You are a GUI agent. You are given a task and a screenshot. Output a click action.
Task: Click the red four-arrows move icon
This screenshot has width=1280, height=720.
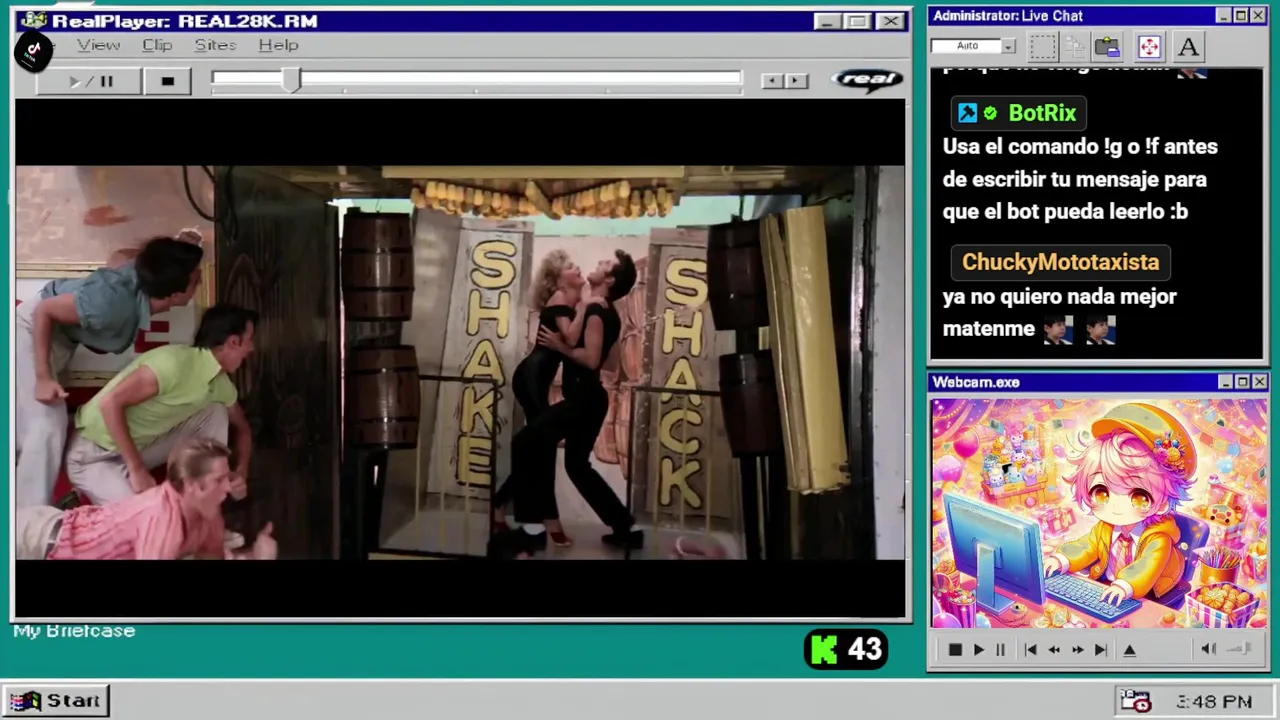(x=1149, y=46)
